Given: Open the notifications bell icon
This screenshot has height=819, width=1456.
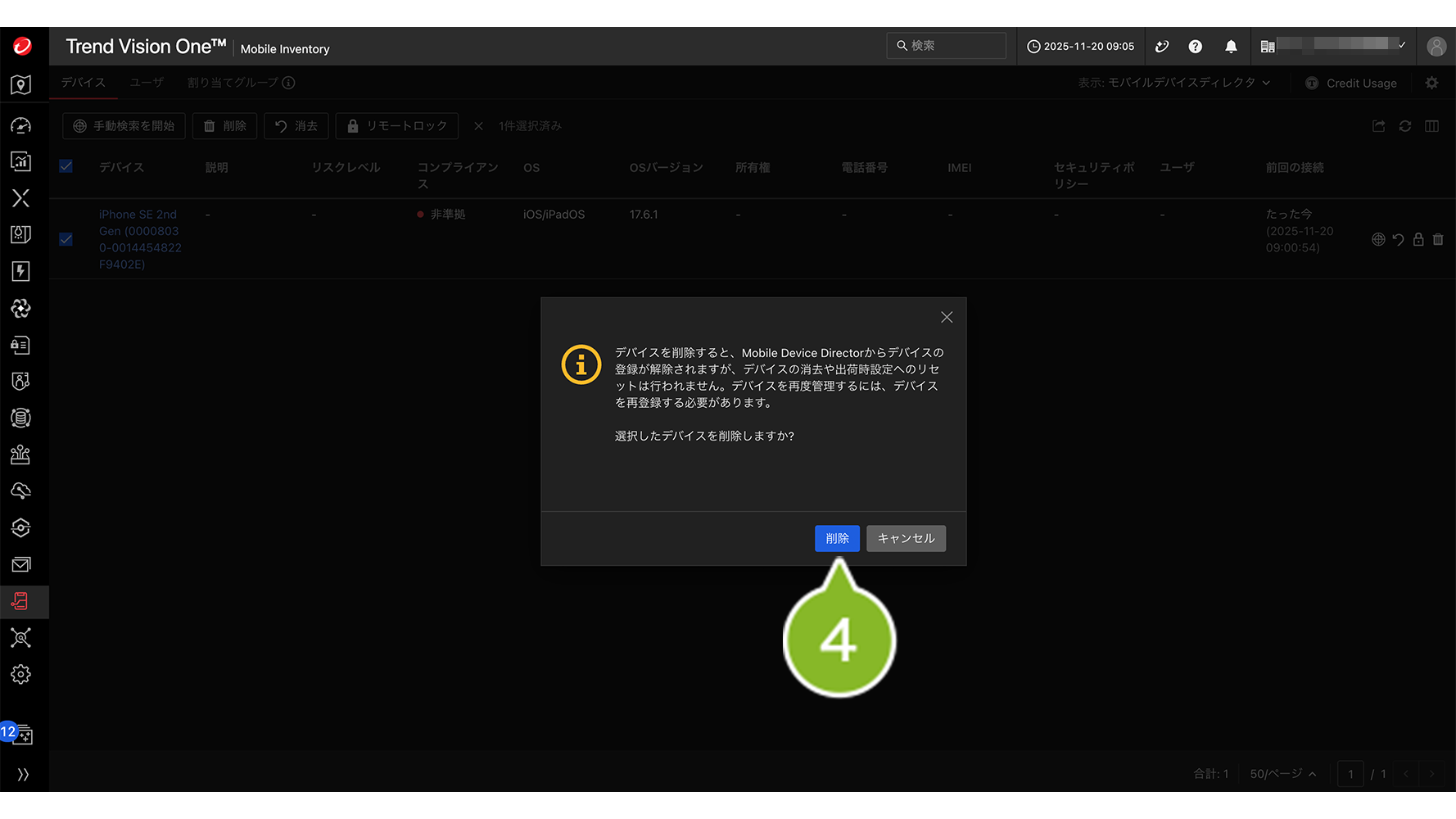Looking at the screenshot, I should (1230, 47).
